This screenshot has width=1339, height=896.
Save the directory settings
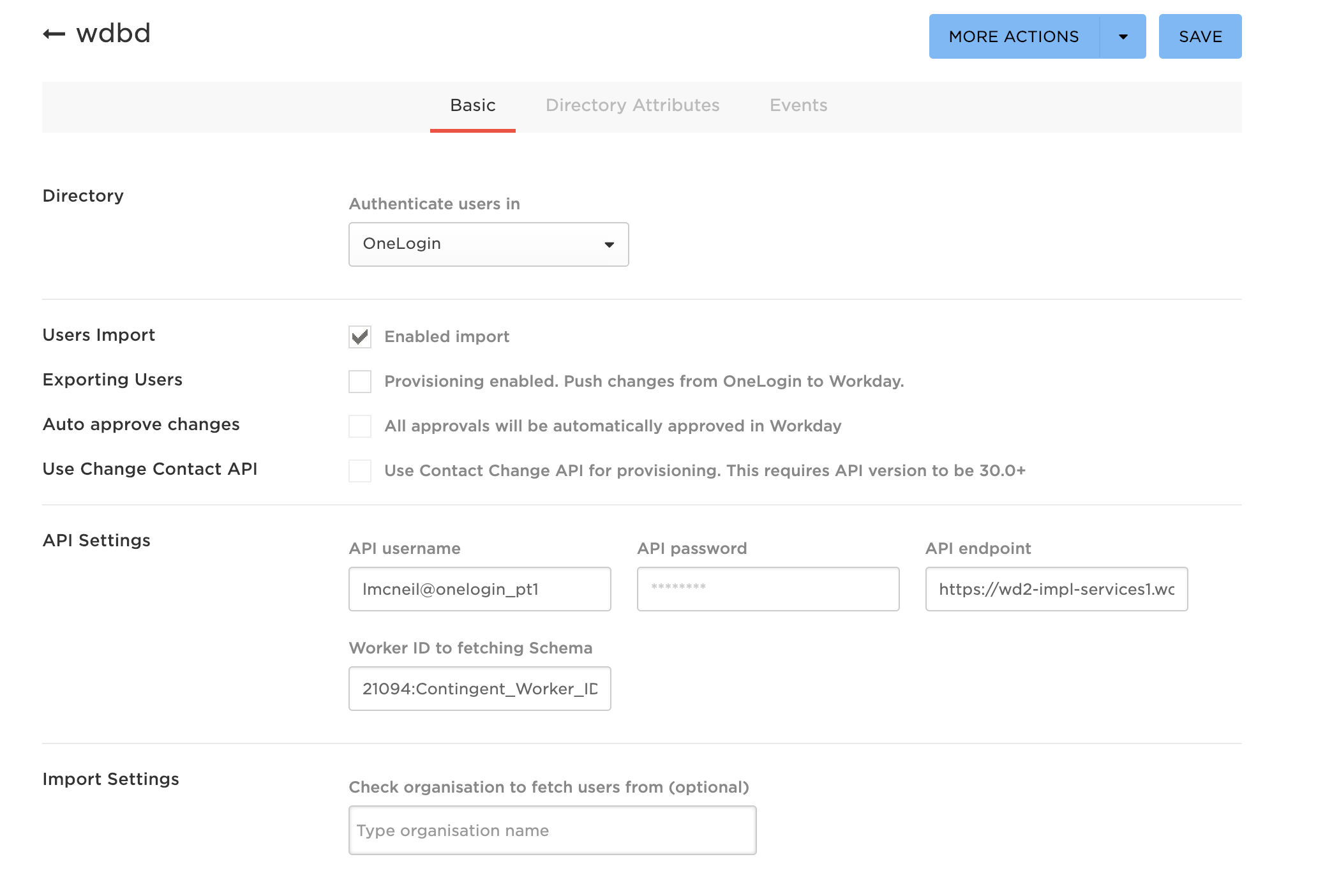click(x=1200, y=36)
